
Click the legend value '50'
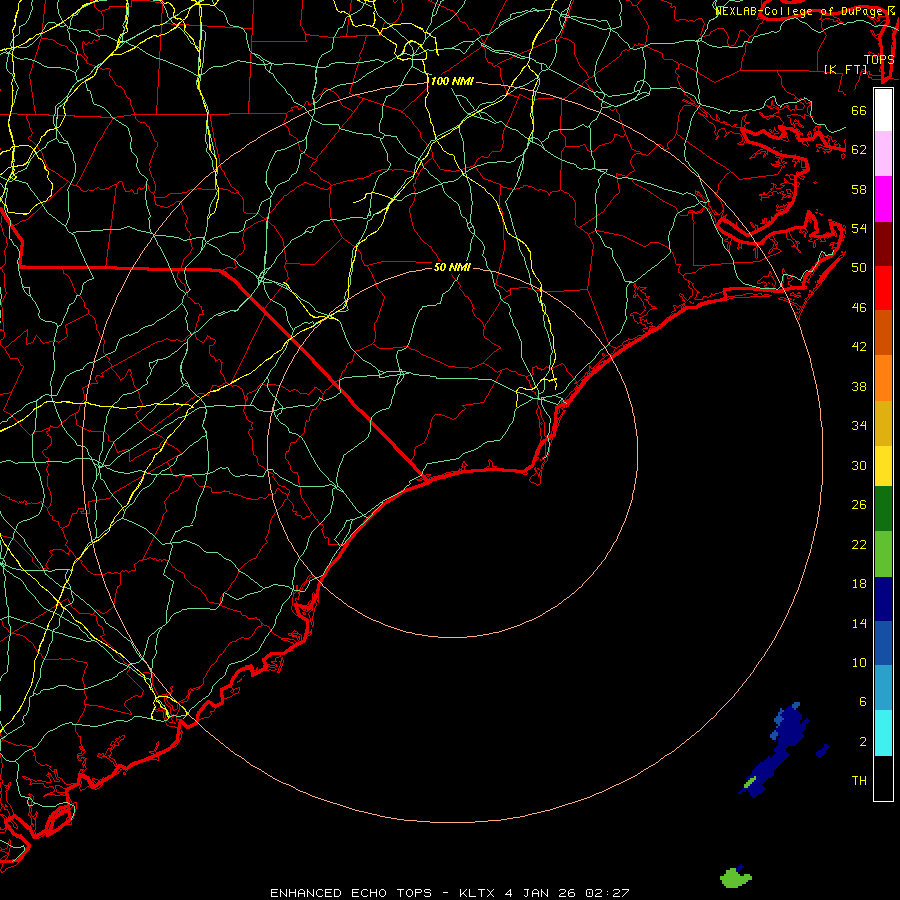859,268
